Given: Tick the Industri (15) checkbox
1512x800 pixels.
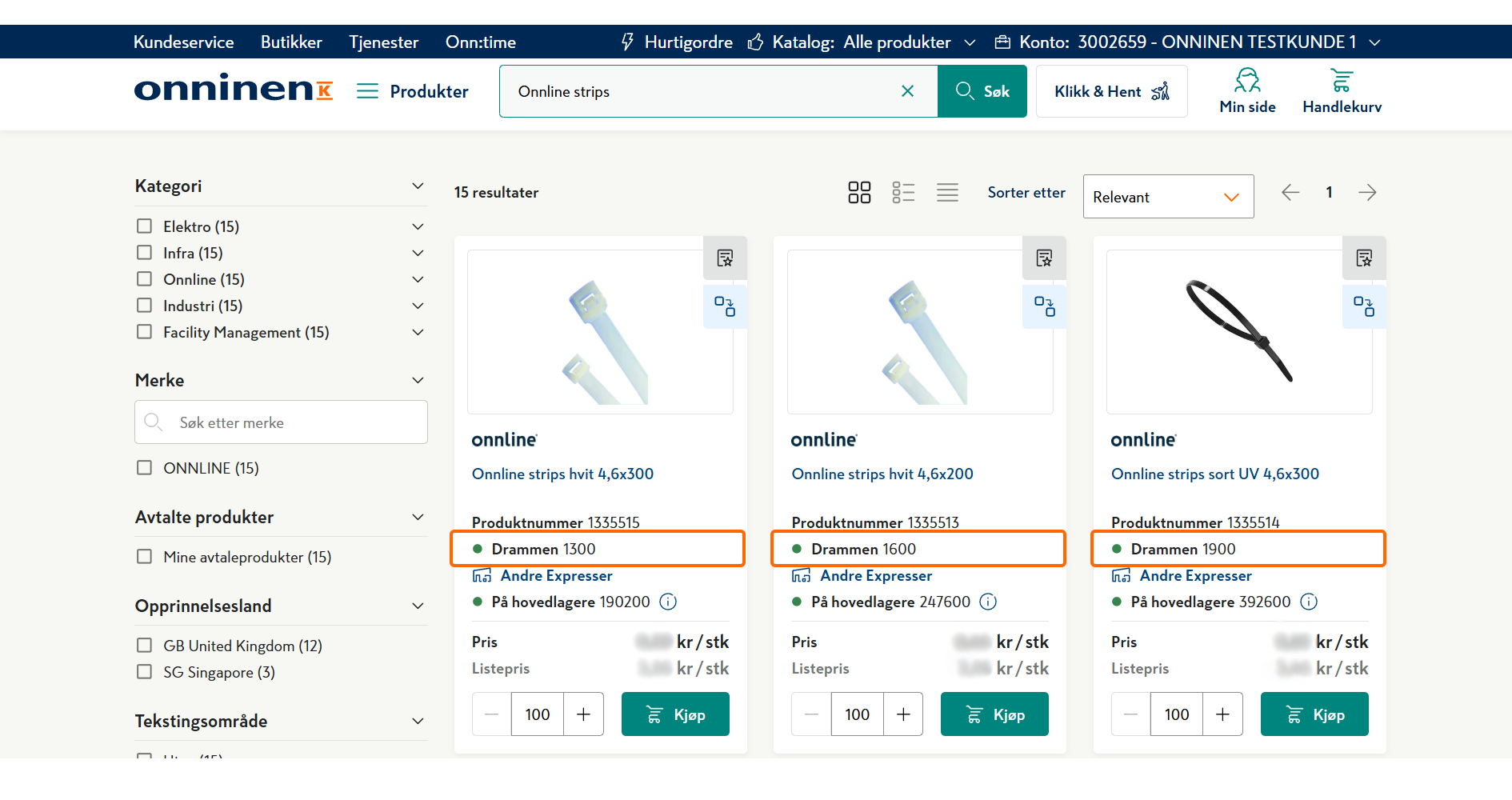Looking at the screenshot, I should coord(144,306).
